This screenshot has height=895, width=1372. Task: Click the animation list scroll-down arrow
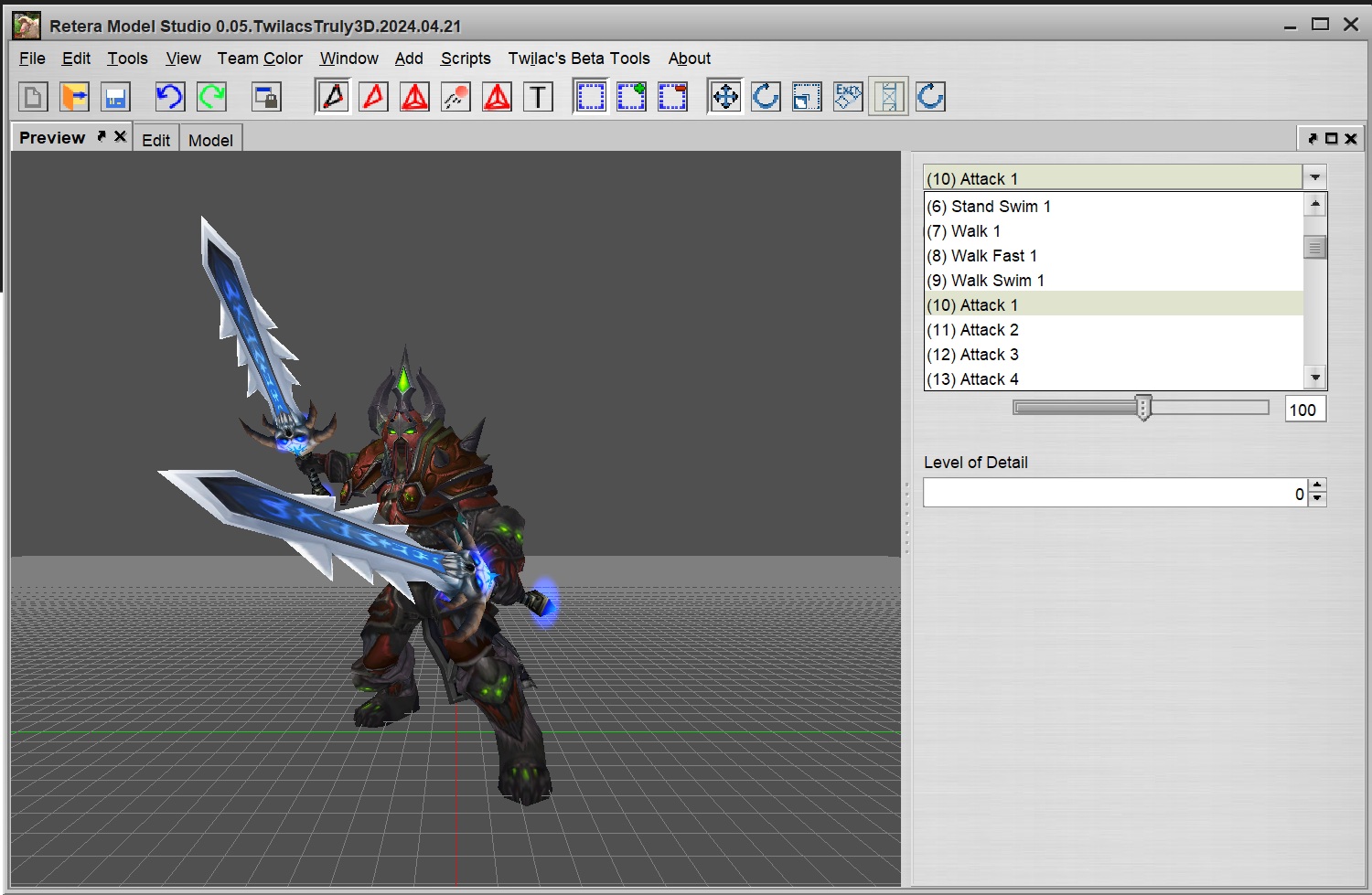pos(1315,378)
